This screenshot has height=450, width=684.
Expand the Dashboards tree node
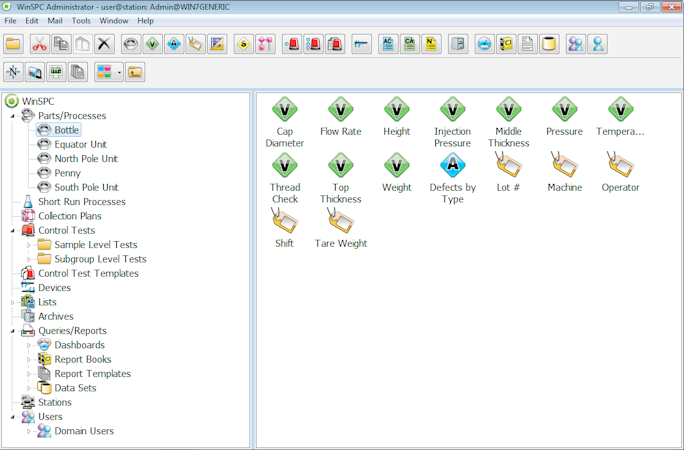coord(29,345)
